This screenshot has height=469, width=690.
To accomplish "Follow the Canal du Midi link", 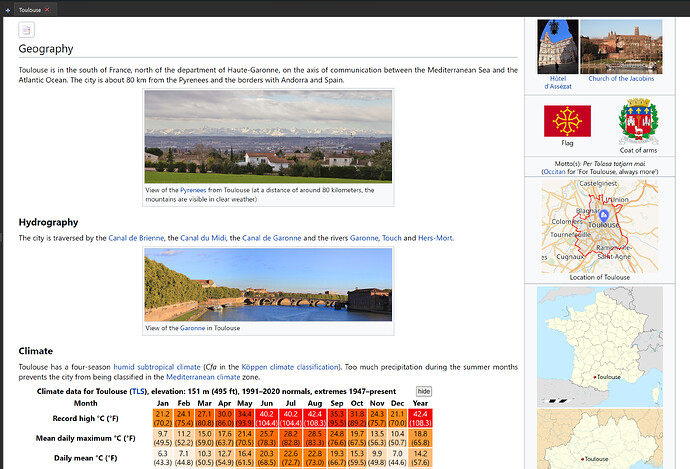I will (x=204, y=238).
